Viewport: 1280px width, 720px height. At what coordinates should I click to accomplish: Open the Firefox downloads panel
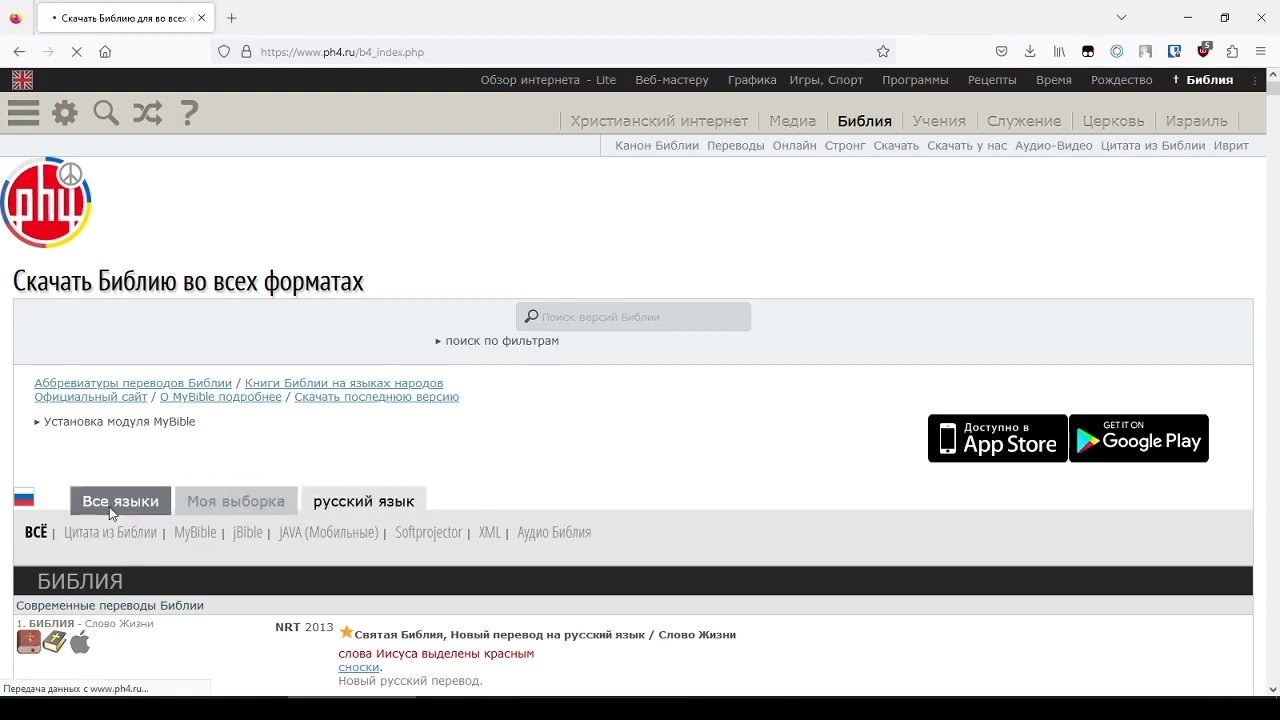click(x=1030, y=52)
